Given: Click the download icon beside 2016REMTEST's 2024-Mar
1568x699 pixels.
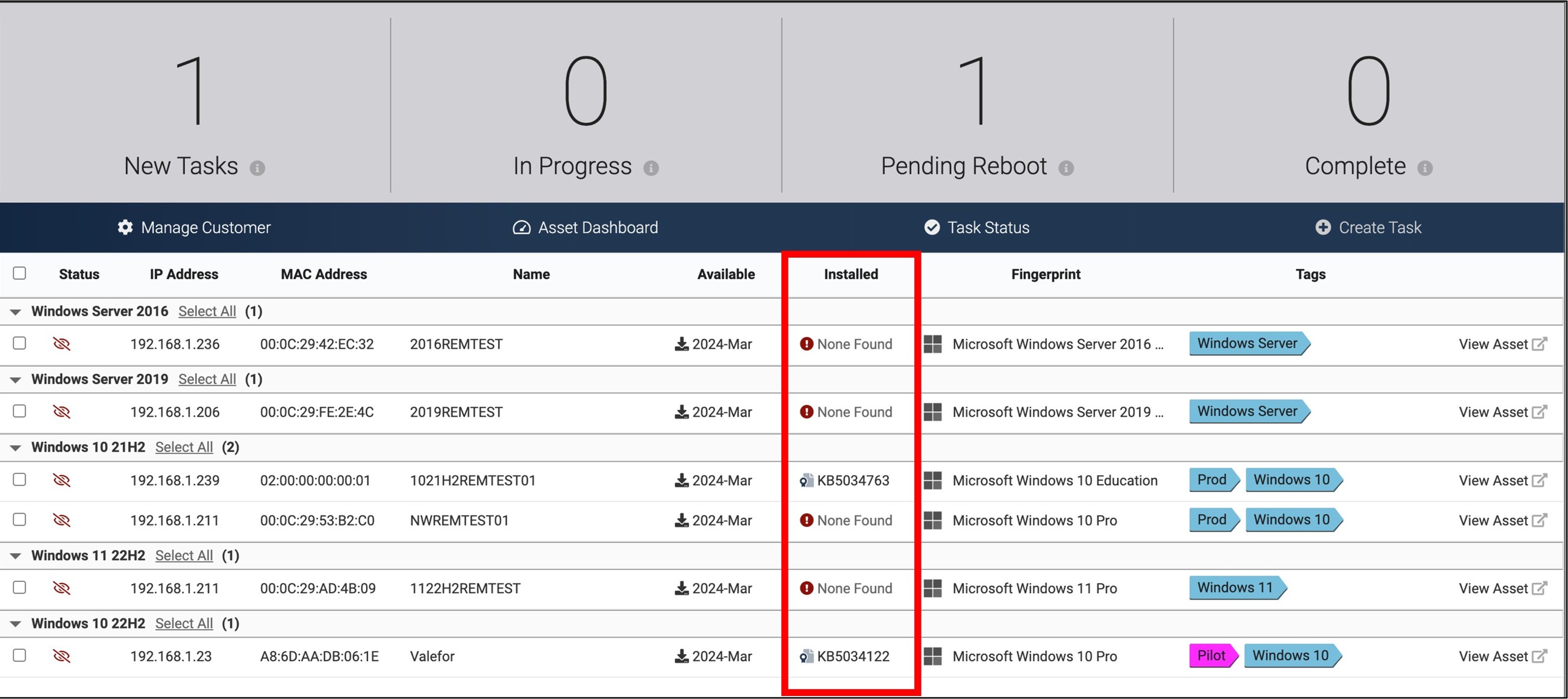Looking at the screenshot, I should (x=682, y=344).
